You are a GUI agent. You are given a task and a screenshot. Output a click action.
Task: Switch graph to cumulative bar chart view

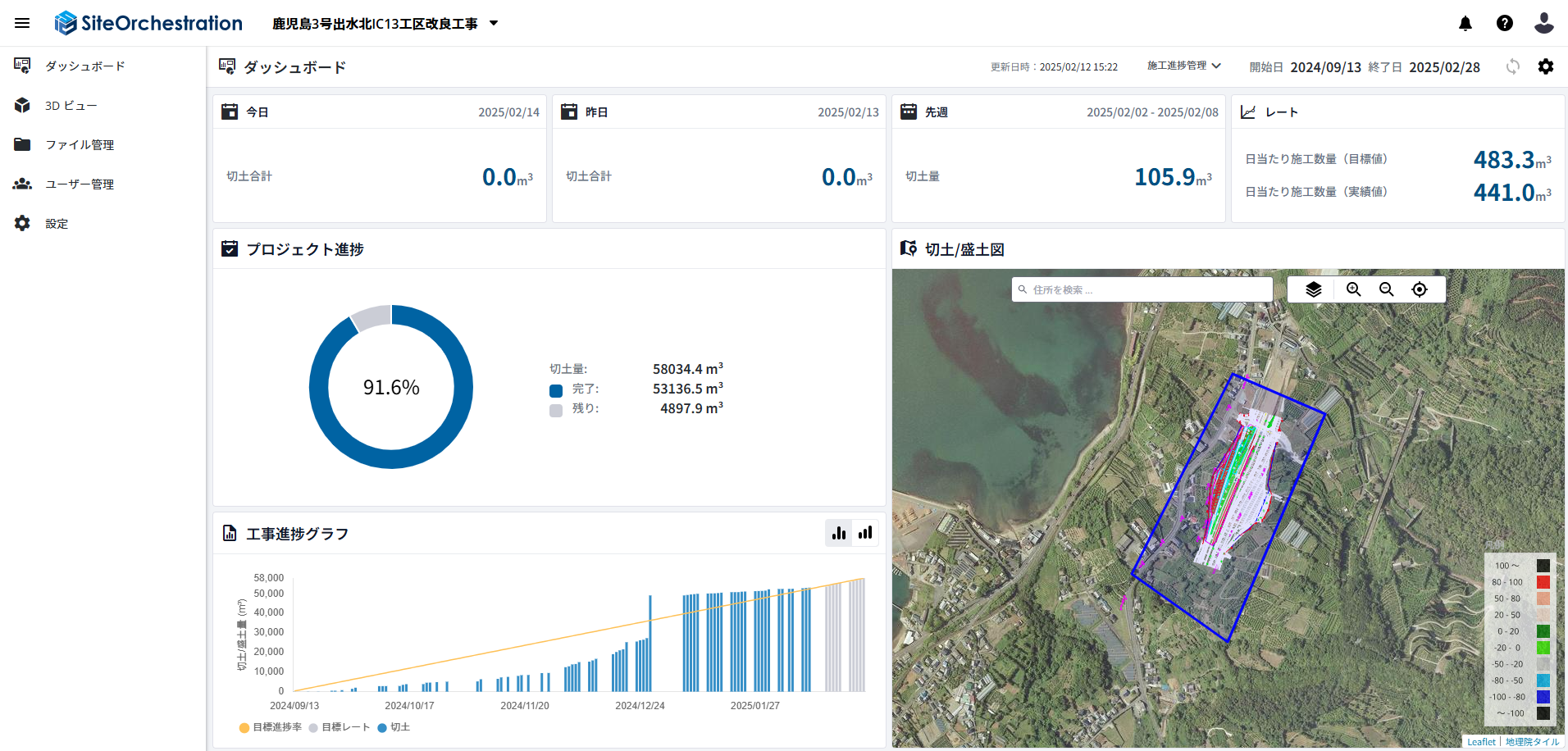[865, 533]
